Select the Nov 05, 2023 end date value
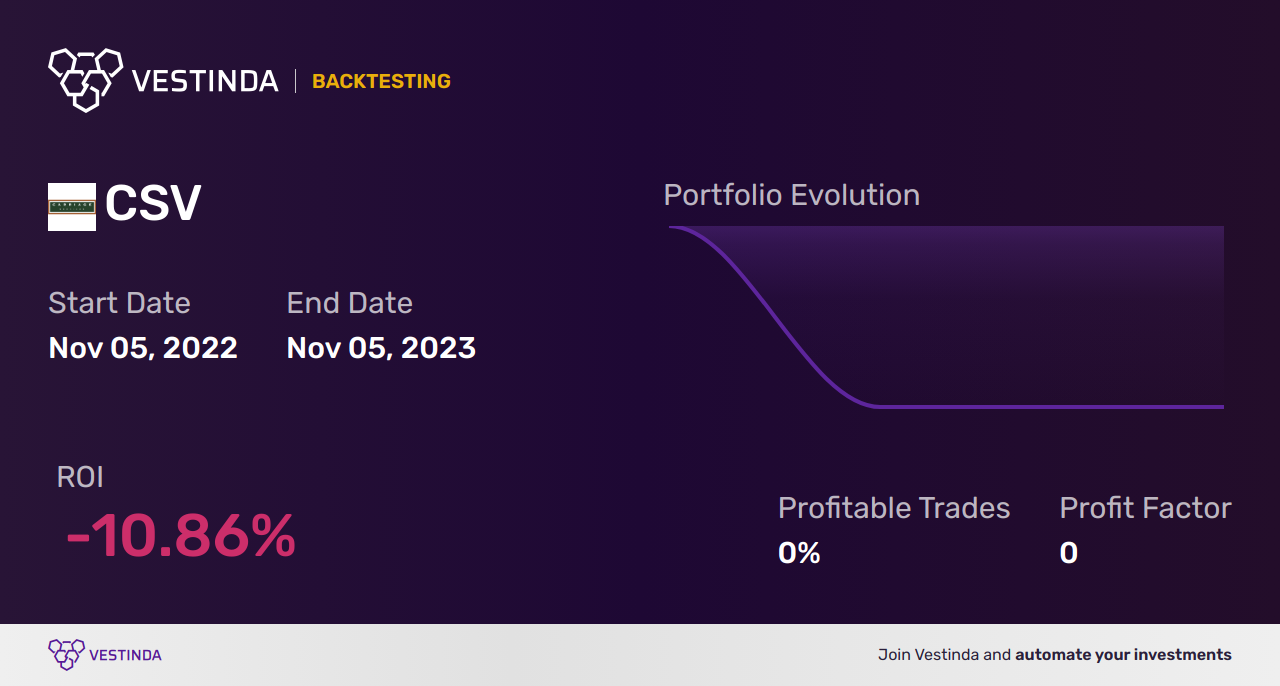Viewport: 1280px width, 686px height. (x=381, y=348)
